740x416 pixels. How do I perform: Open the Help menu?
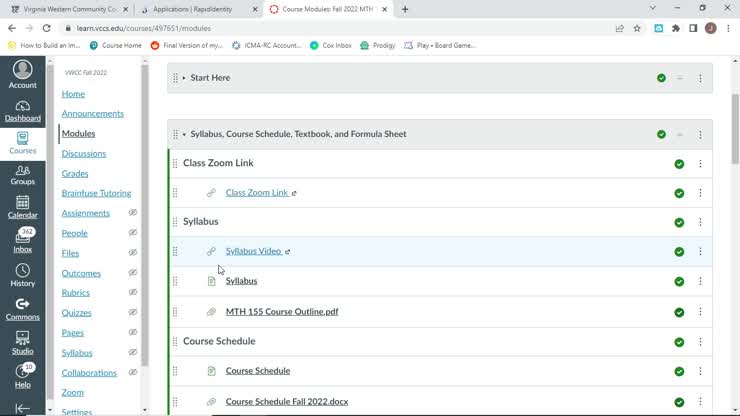click(23, 376)
